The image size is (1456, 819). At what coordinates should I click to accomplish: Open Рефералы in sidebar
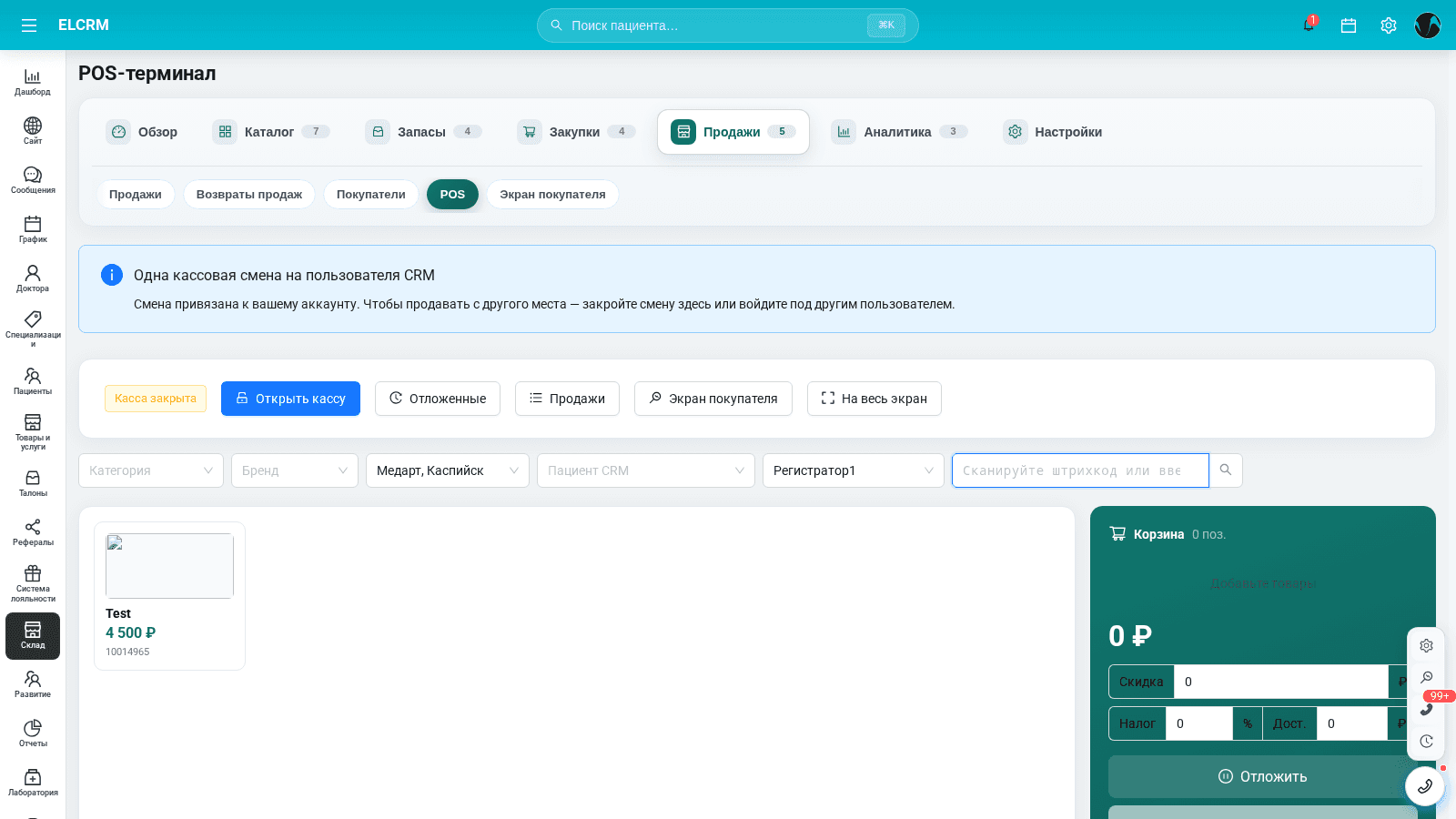point(33,532)
